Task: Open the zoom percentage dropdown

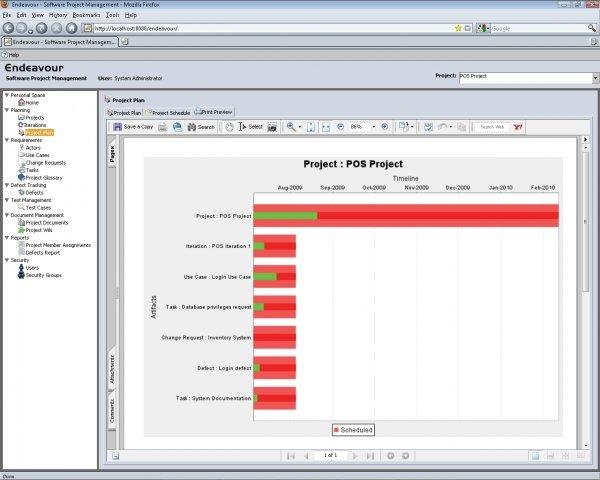Action: pyautogui.click(x=373, y=127)
